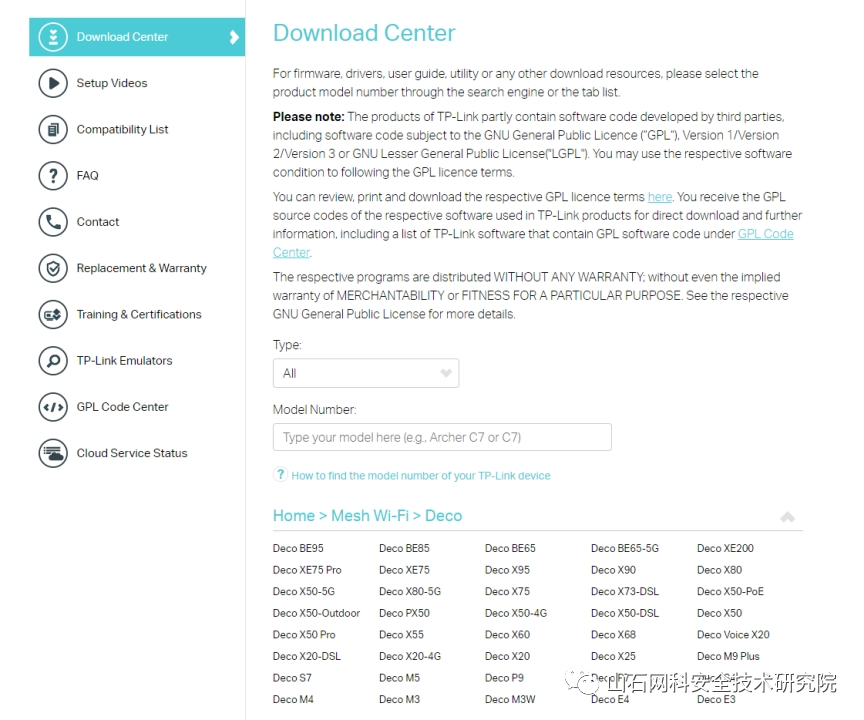Open Cloud Service Status in sidebar
Screen dimensions: 864x720
pyautogui.click(x=132, y=453)
